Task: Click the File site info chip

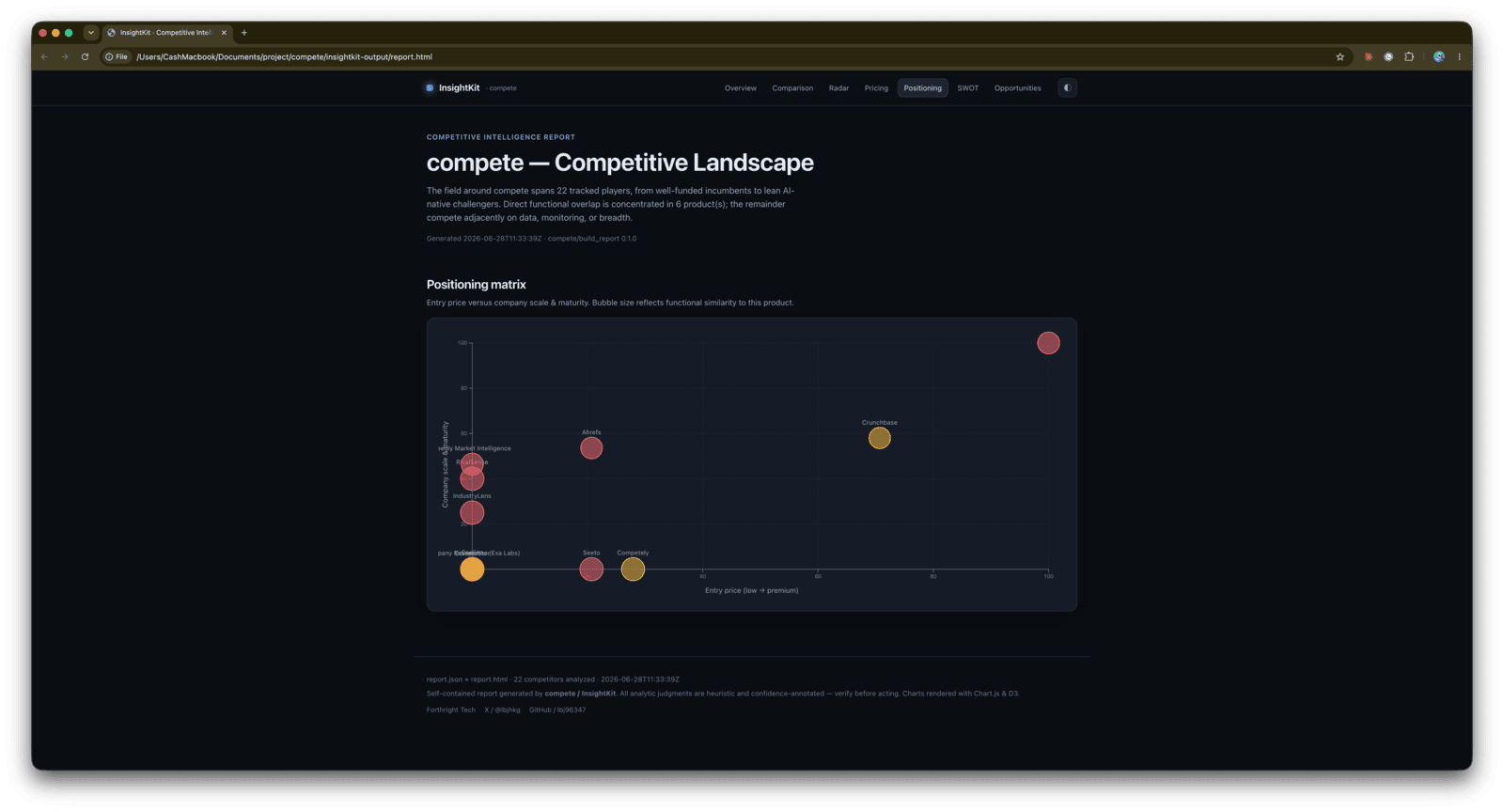Action: [117, 57]
